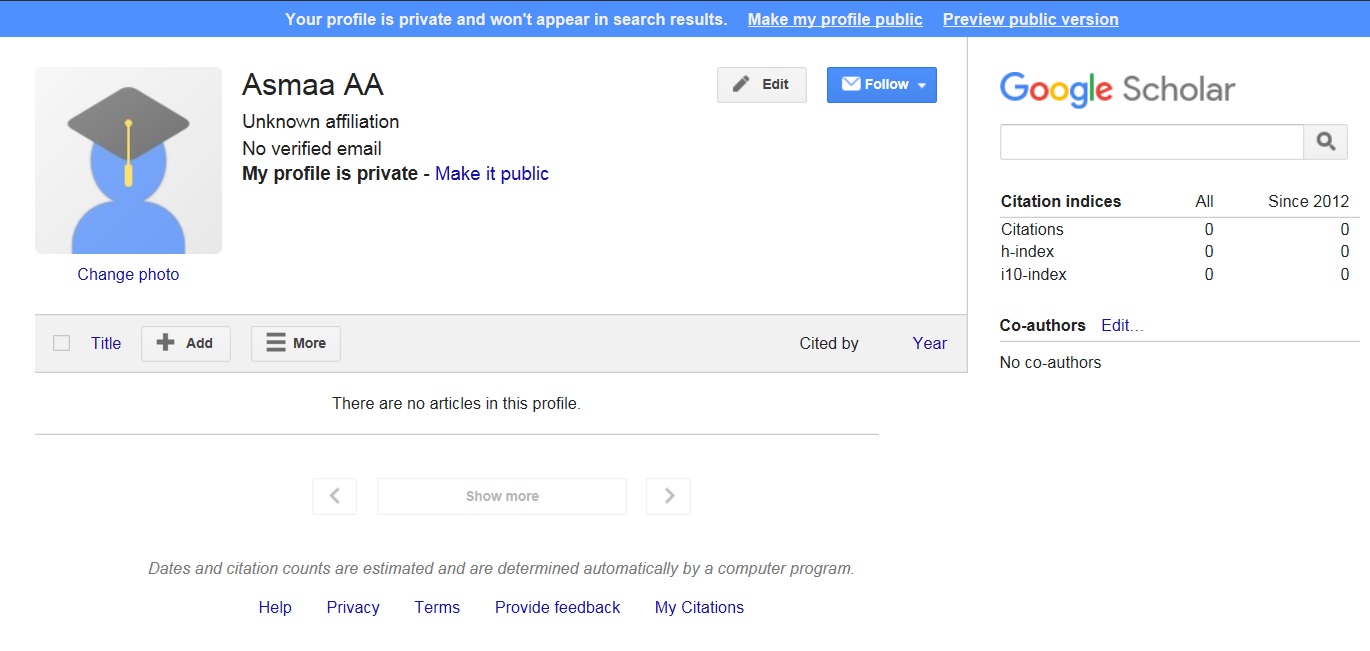Click inside the Scholar search field
The width and height of the screenshot is (1370, 651).
pos(1150,141)
